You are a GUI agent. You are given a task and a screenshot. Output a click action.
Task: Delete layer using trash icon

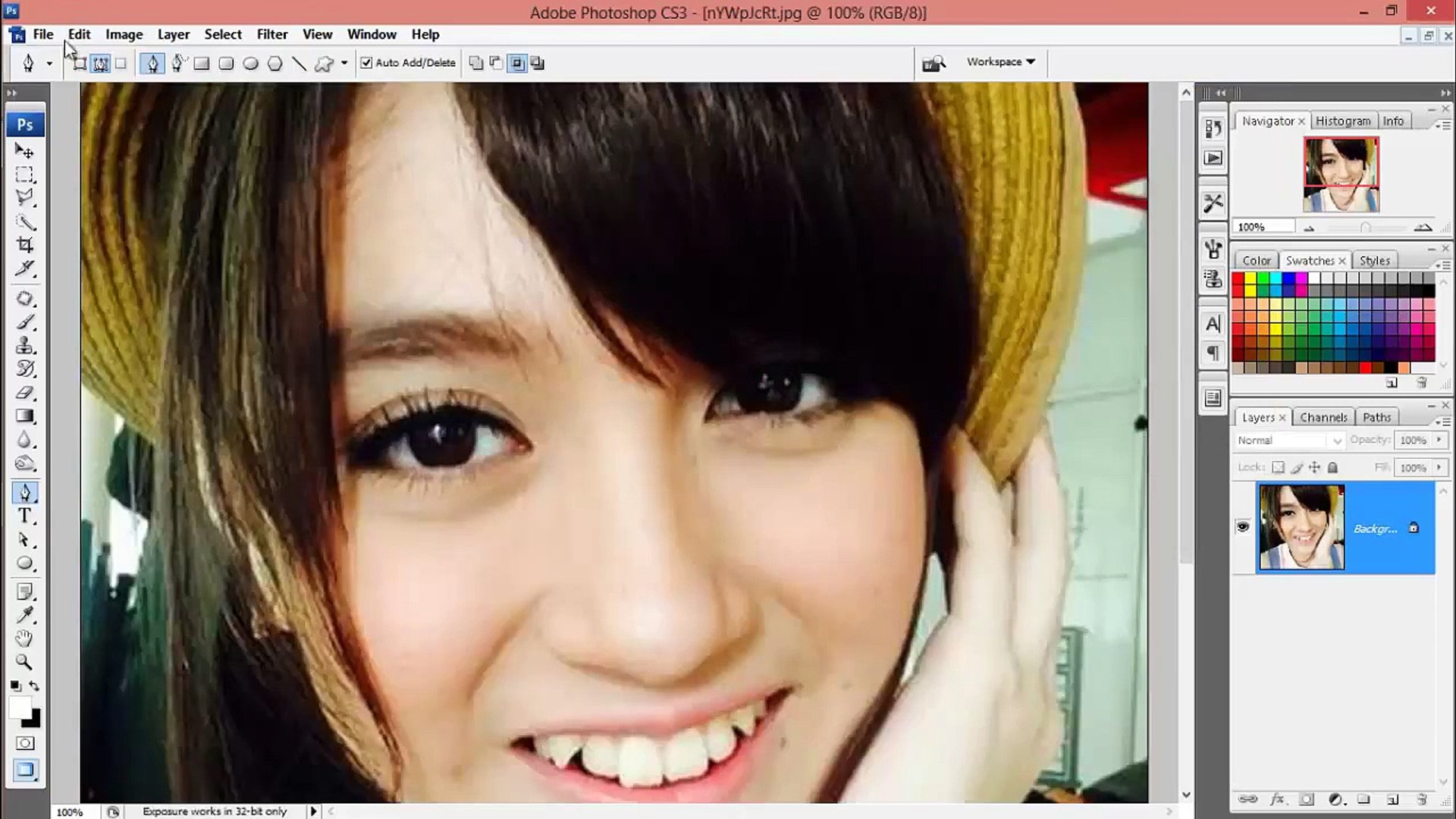click(1422, 799)
